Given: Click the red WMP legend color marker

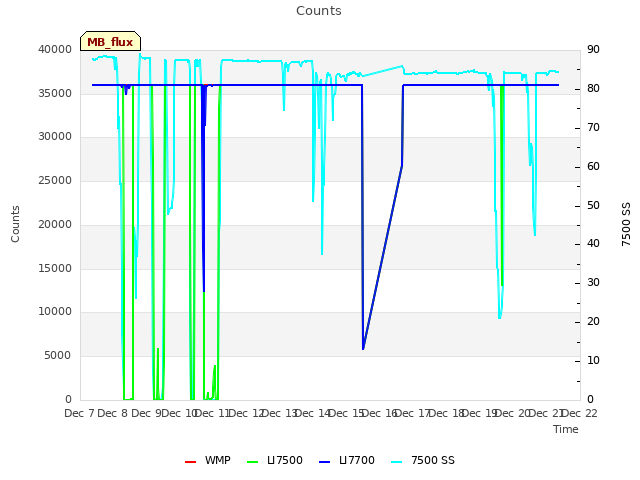Looking at the screenshot, I should pos(190,462).
